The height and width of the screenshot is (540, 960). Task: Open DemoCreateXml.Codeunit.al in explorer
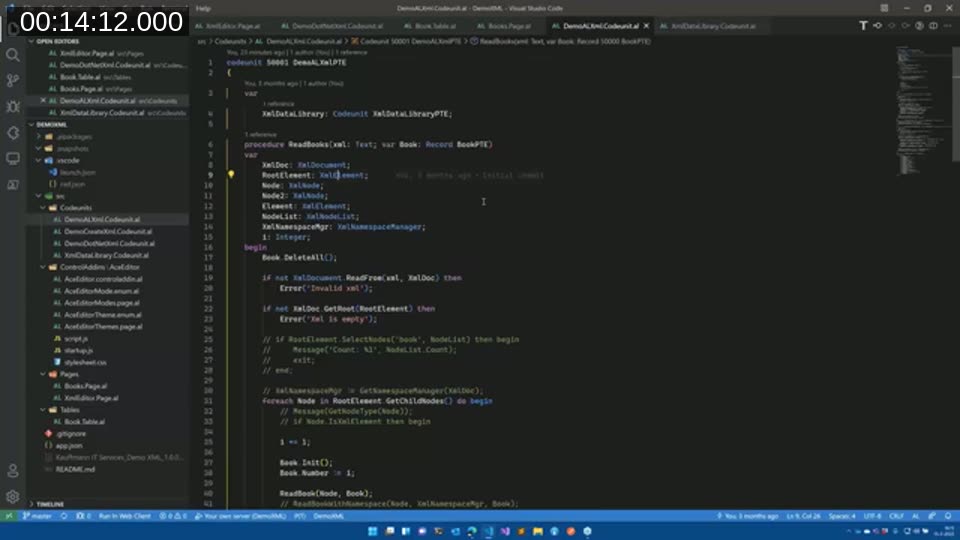coord(108,231)
